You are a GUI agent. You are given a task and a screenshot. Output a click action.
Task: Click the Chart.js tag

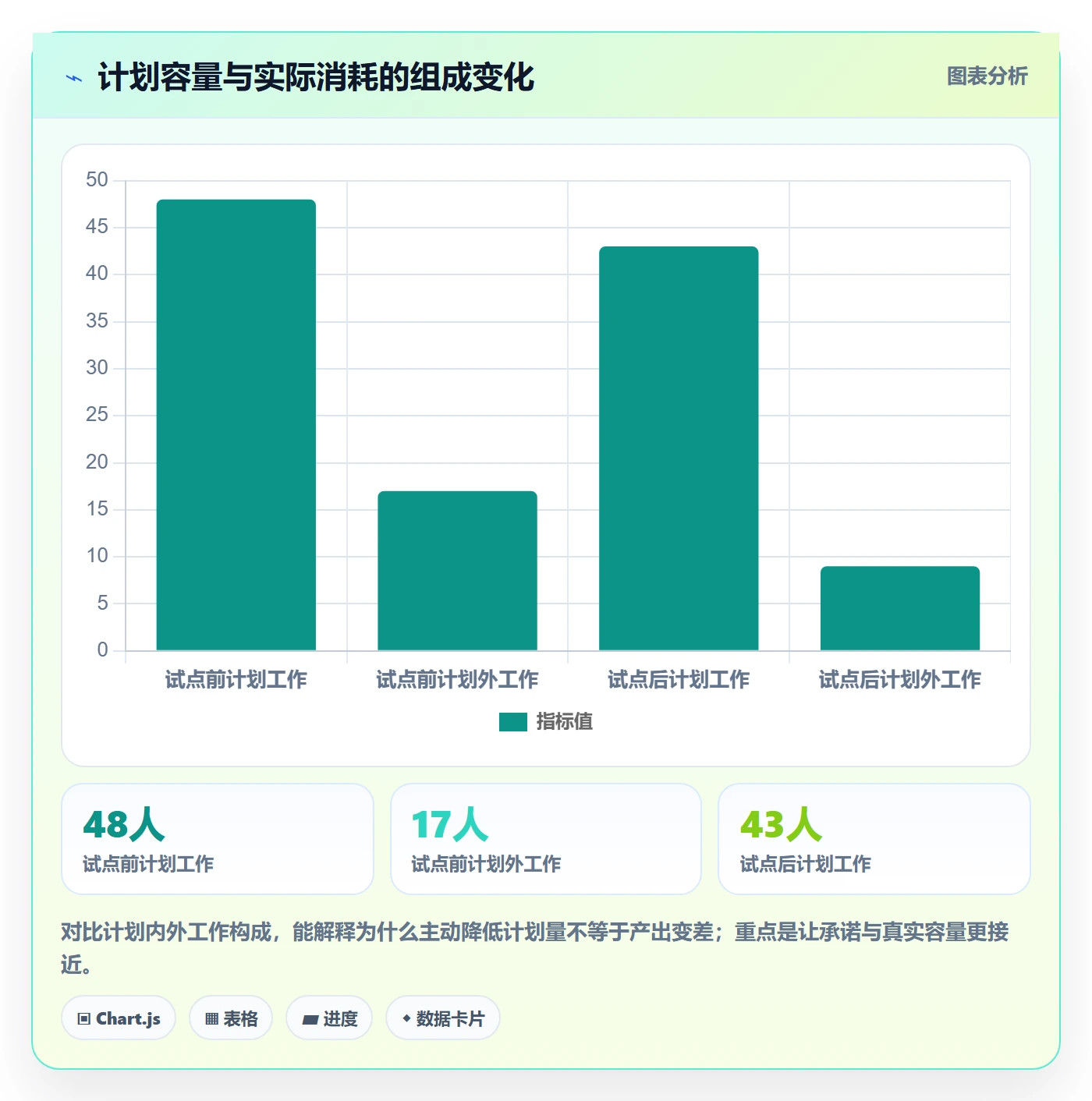point(119,1018)
